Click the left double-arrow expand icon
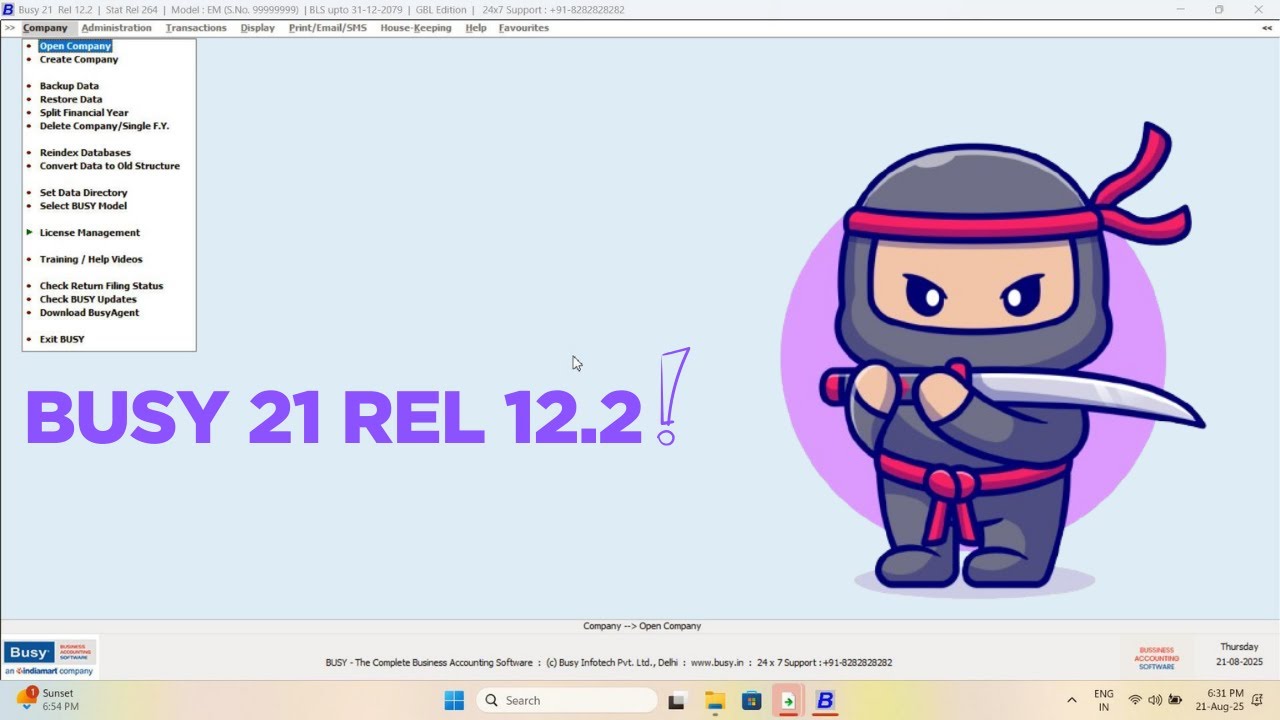1280x720 pixels. click(10, 28)
